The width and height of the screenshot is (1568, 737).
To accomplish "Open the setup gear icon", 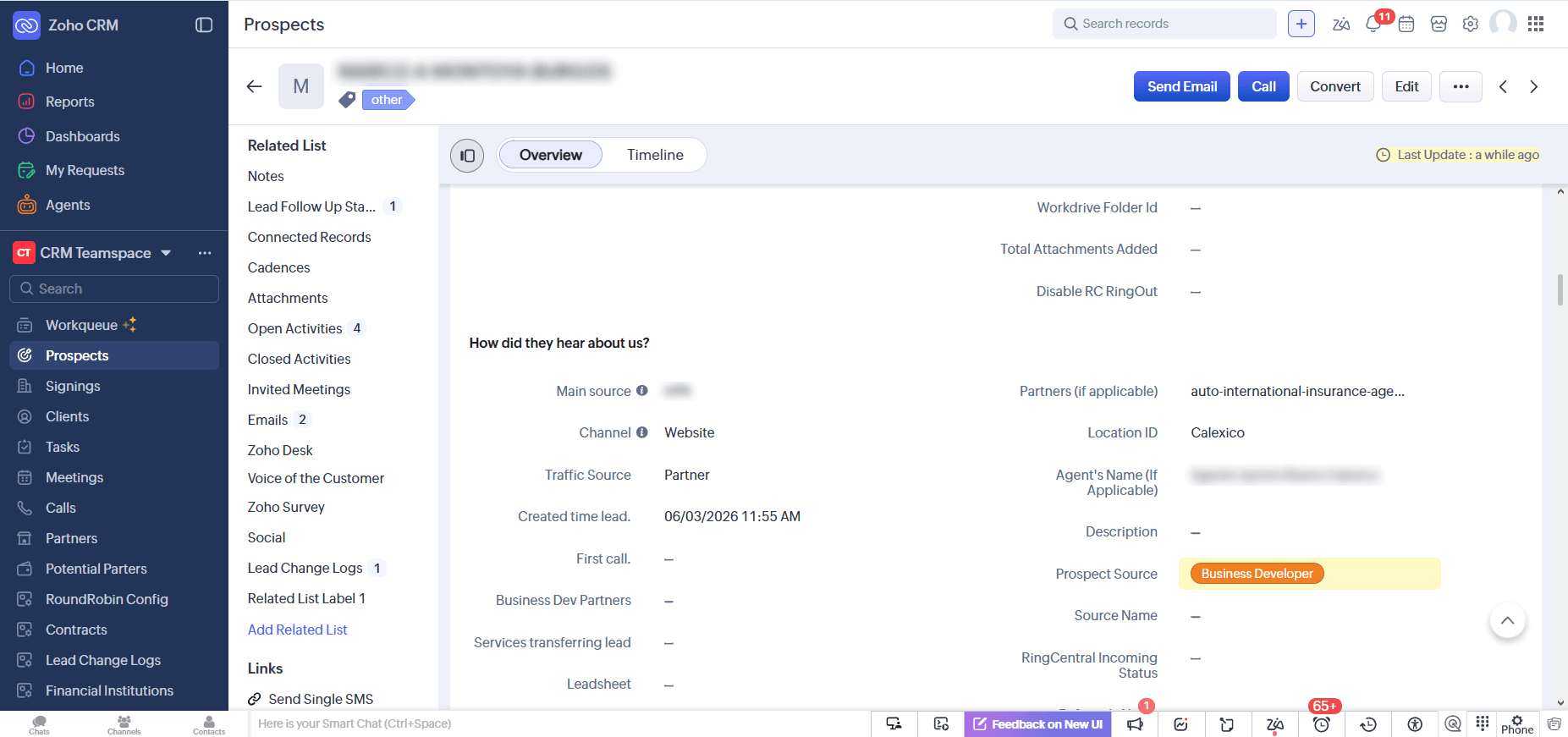I will [x=1471, y=25].
